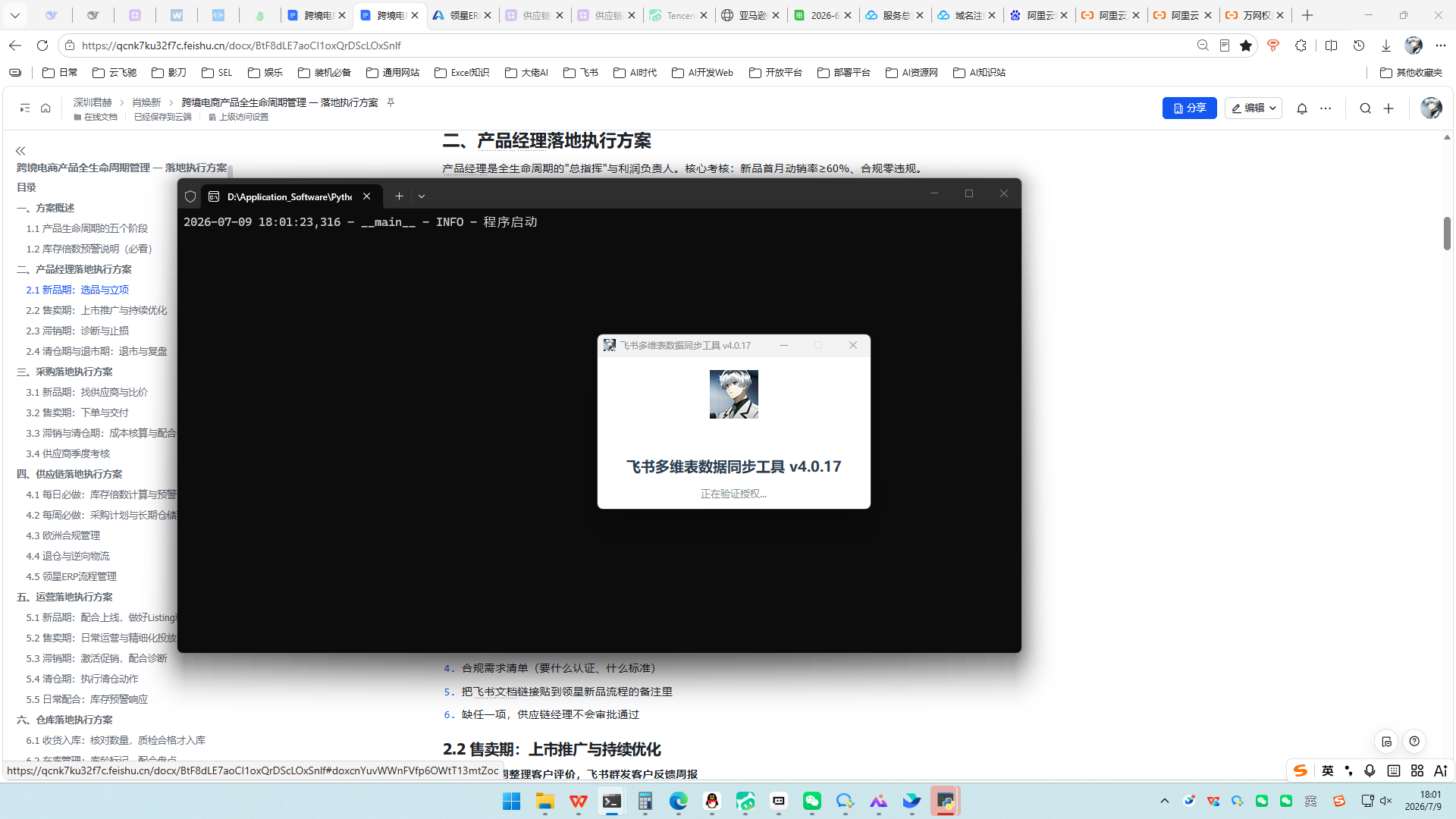1456x819 pixels.
Task: Click 在线文档 label under breadcrumb
Action: (x=96, y=117)
